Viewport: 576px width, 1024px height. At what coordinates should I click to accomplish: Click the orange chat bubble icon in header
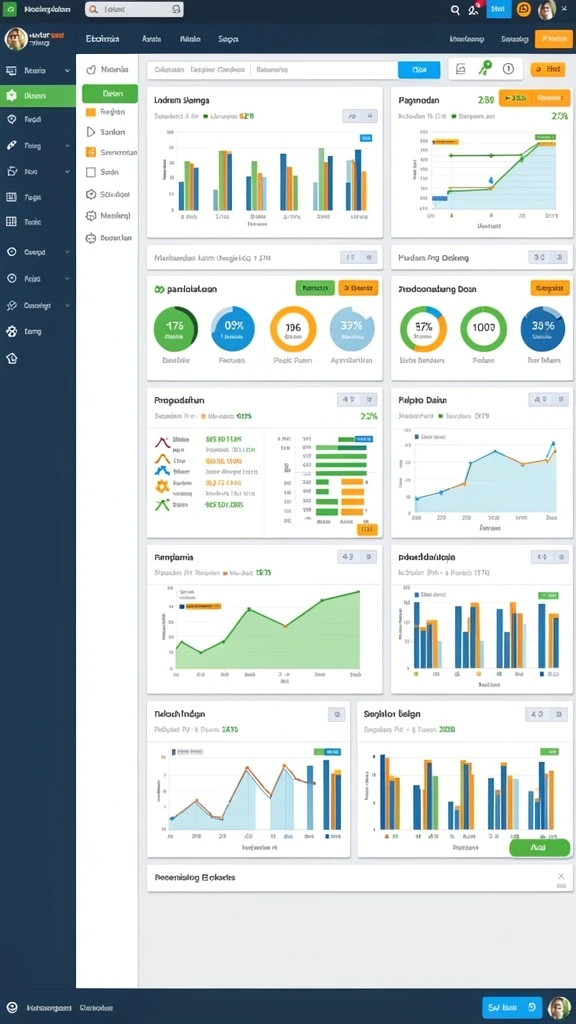pos(524,9)
